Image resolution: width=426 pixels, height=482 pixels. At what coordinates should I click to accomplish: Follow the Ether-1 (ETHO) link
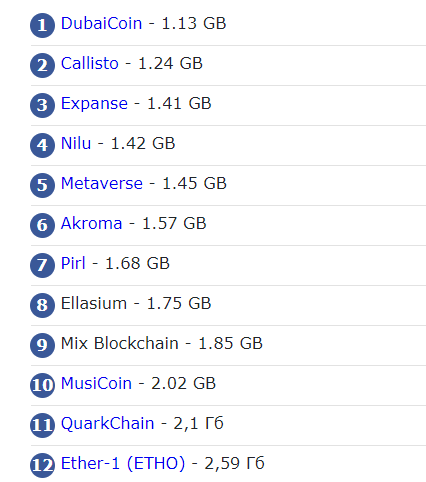click(123, 463)
